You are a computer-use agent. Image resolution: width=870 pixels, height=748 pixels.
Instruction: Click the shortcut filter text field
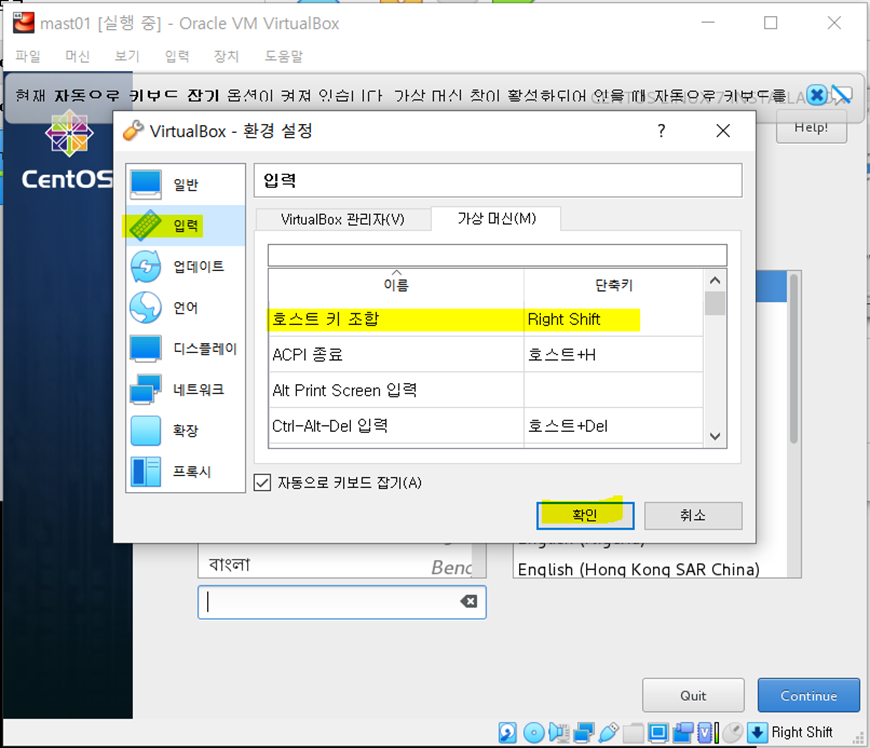tap(497, 255)
